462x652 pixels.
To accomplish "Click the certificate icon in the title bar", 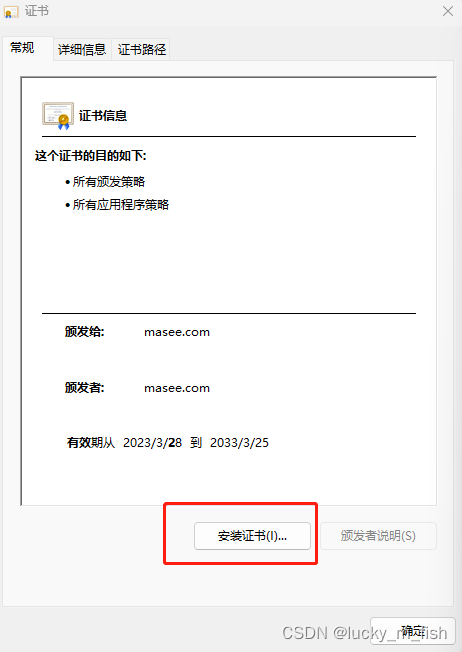I will pos(11,12).
